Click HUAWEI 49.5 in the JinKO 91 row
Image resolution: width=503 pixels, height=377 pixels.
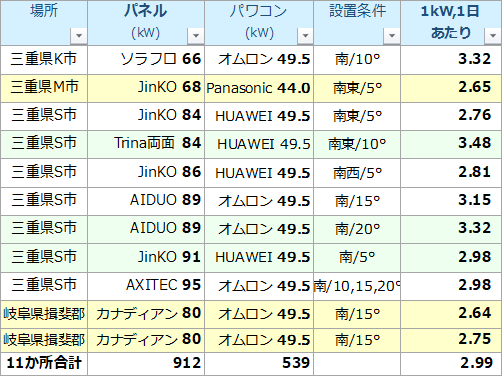tap(259, 257)
